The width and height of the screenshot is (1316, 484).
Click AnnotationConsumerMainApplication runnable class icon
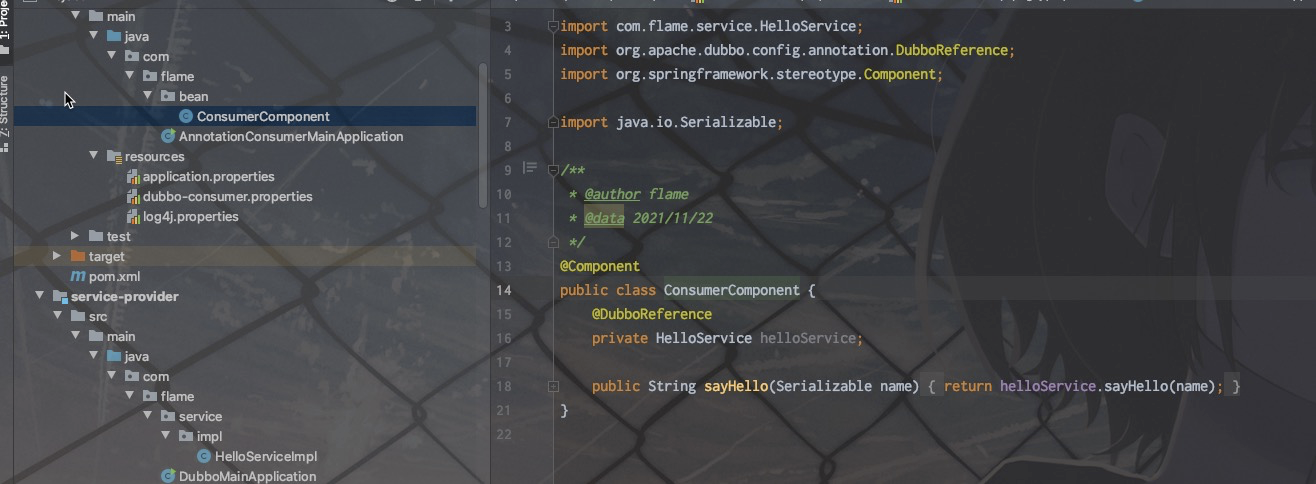(x=168, y=136)
